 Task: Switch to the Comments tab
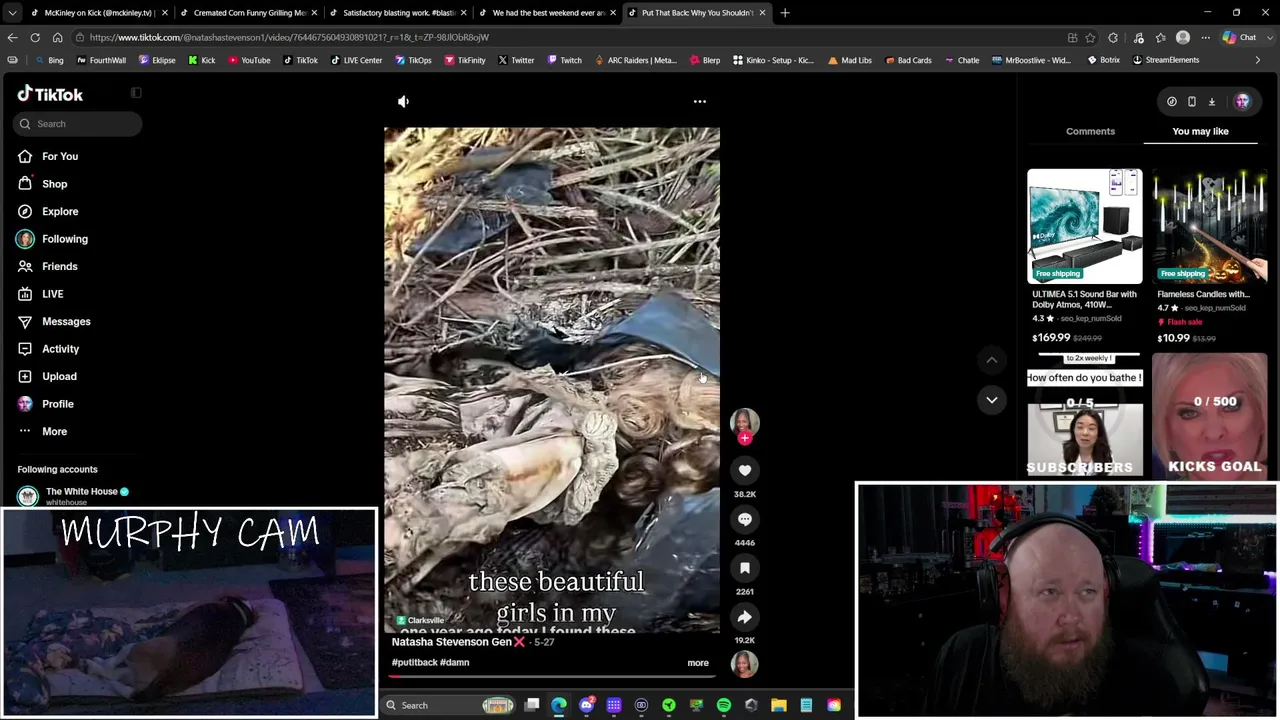(1090, 131)
